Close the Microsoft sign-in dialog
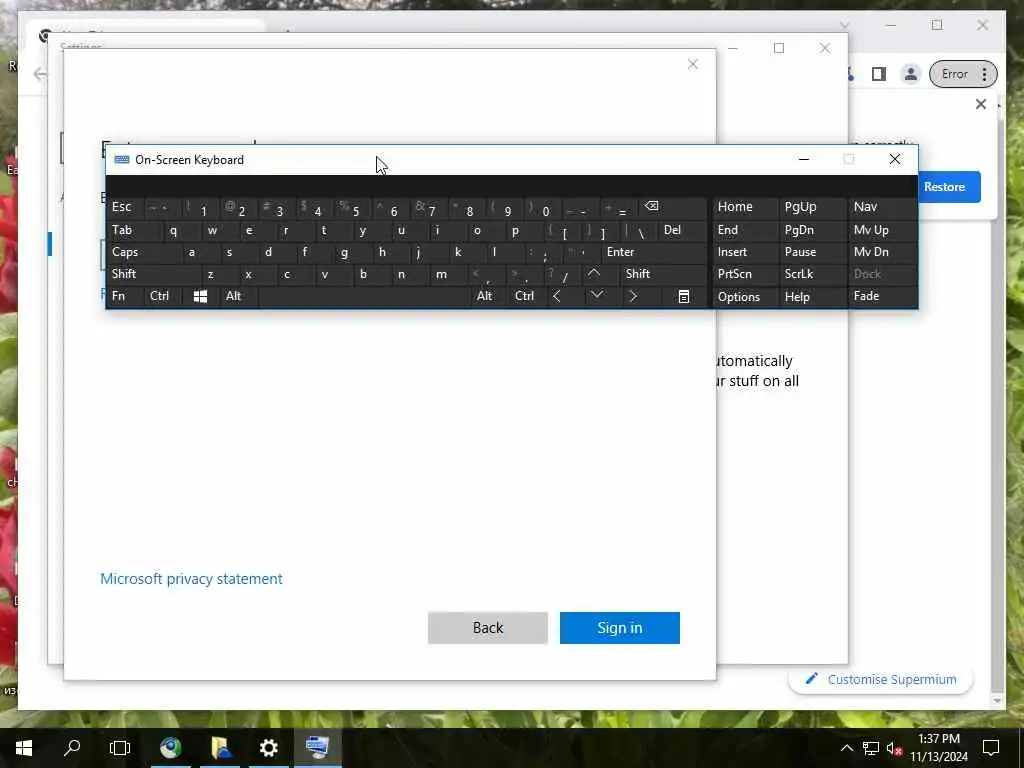The height and width of the screenshot is (768, 1024). coord(693,64)
